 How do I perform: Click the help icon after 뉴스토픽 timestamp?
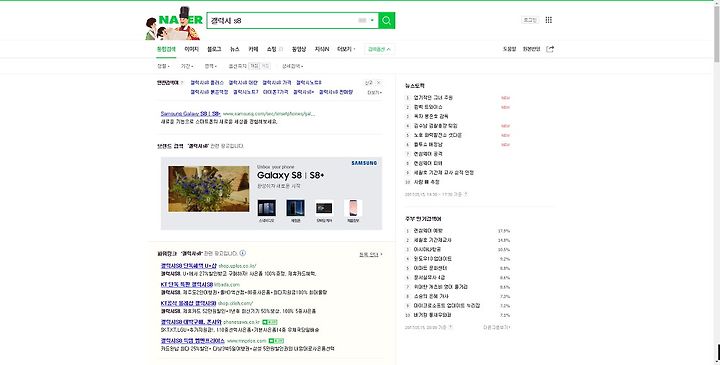pyautogui.click(x=466, y=194)
